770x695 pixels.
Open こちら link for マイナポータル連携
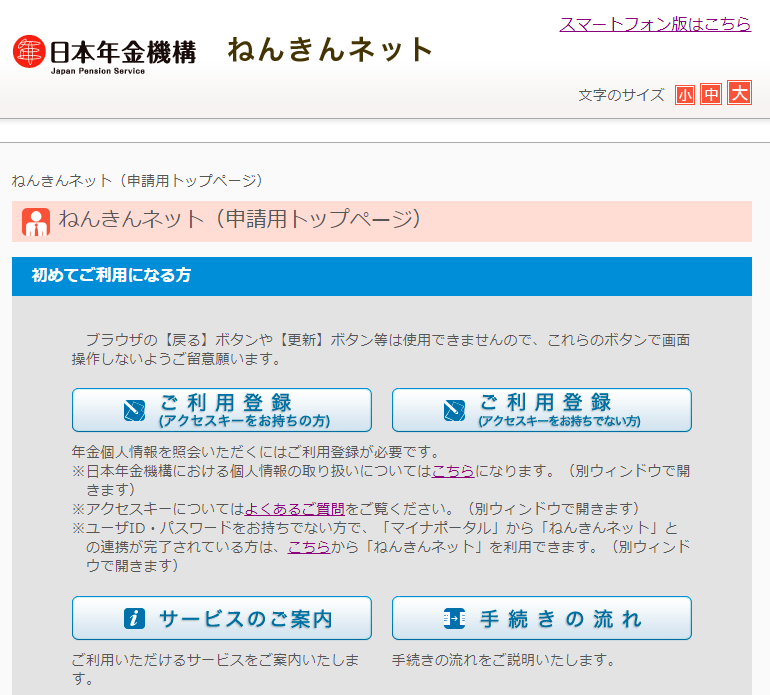(309, 547)
